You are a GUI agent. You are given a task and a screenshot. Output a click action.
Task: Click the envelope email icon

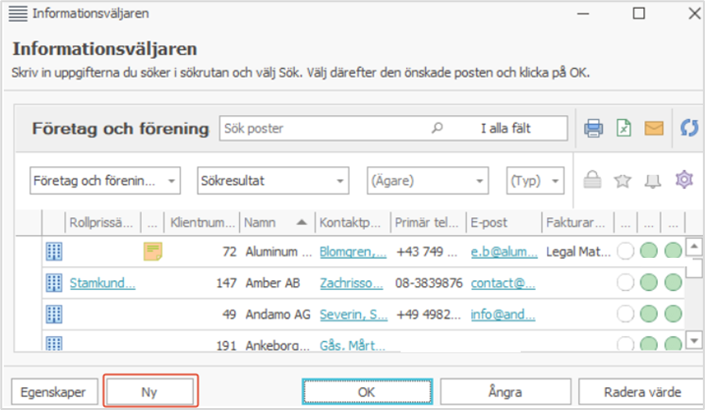tap(654, 128)
